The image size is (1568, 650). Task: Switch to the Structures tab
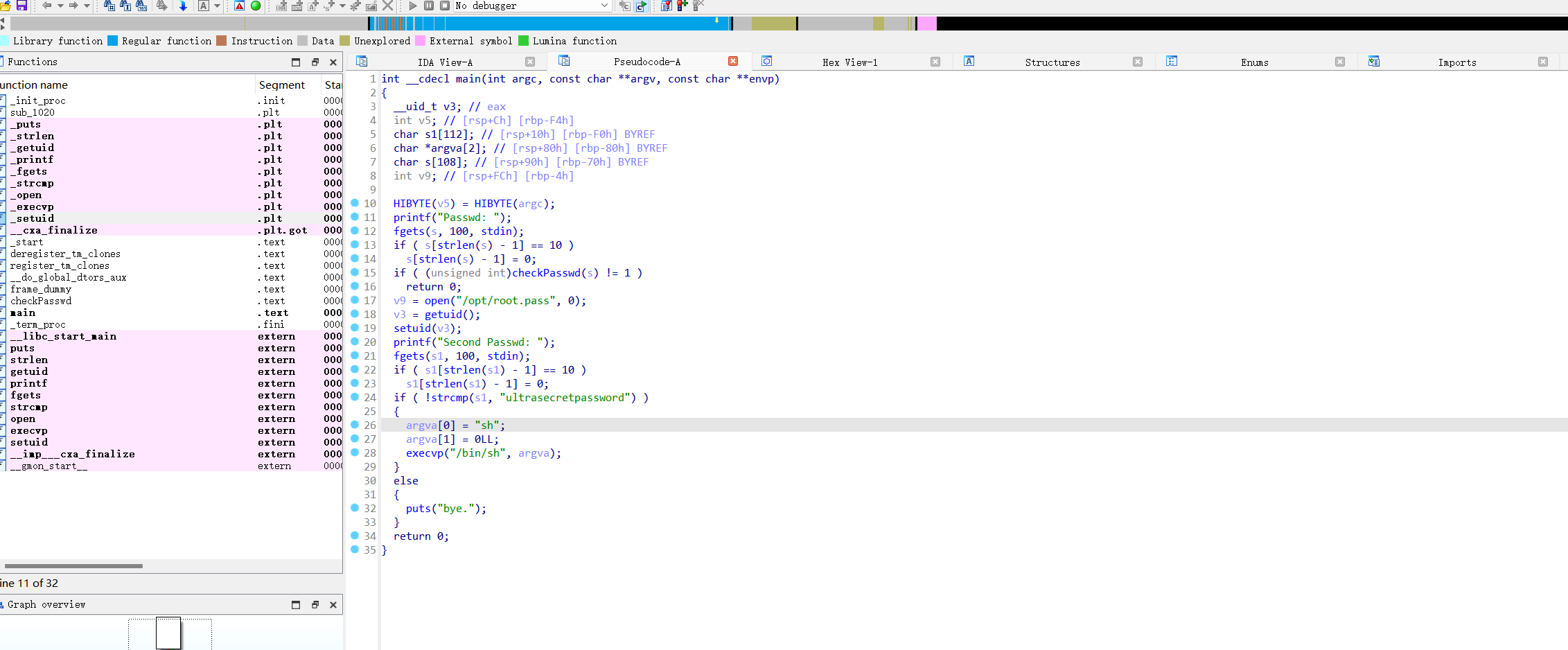pos(1052,62)
